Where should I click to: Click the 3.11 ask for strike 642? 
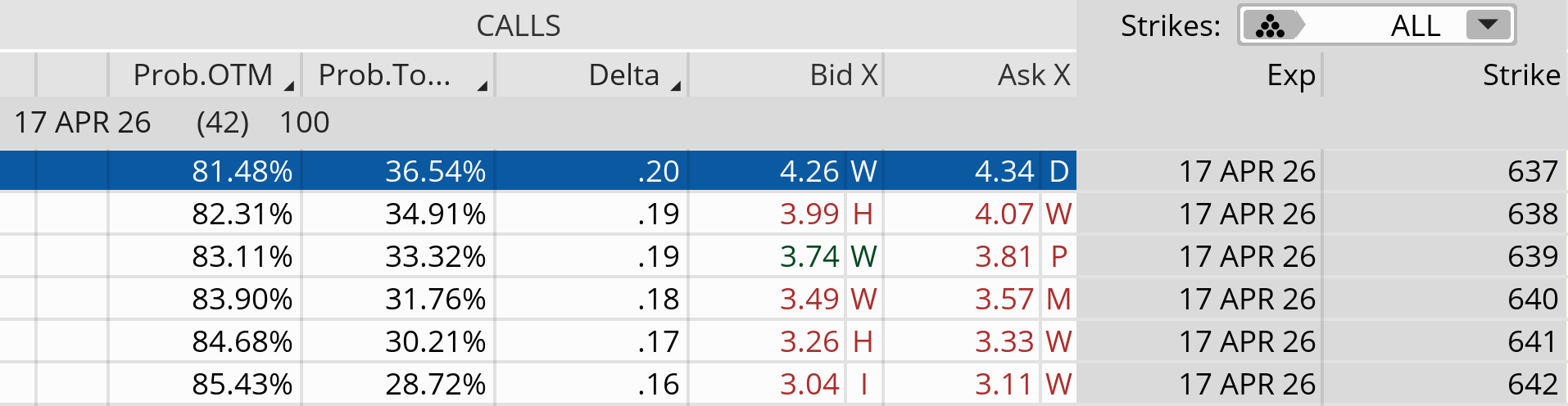(x=1004, y=384)
